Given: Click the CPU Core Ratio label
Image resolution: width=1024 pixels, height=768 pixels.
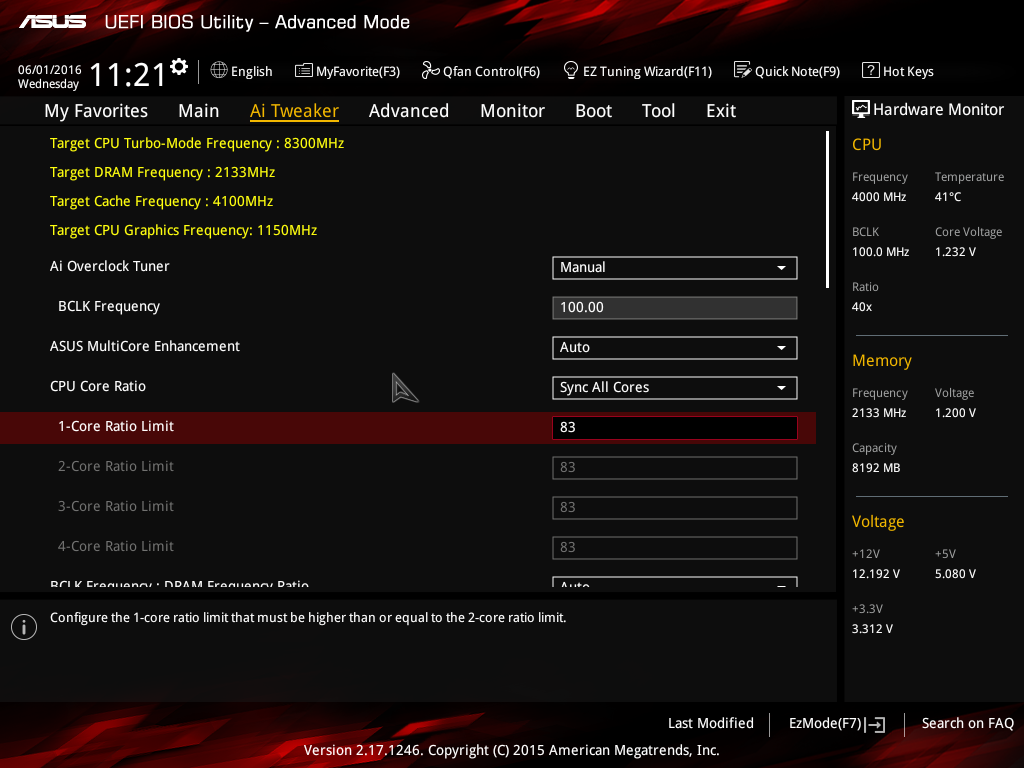Looking at the screenshot, I should 98,386.
